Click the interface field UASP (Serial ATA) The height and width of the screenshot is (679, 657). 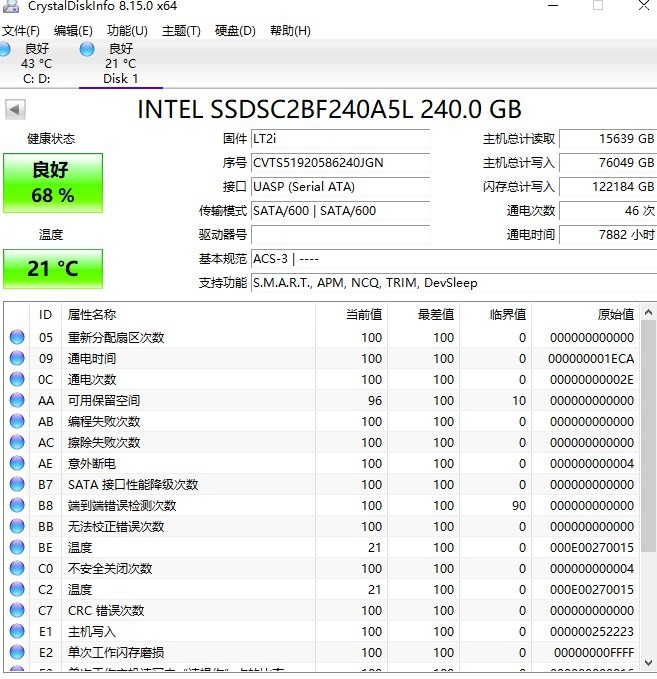click(340, 187)
